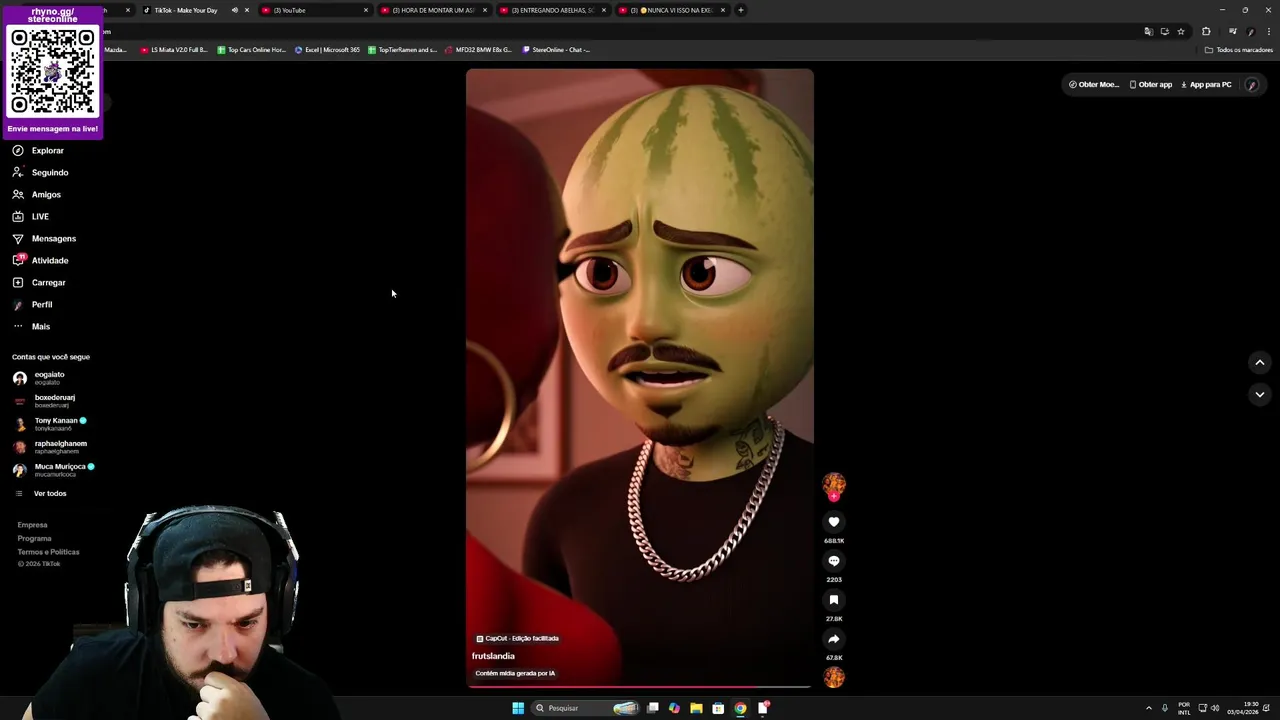Open the video comments
1280x720 pixels.
(x=834, y=561)
